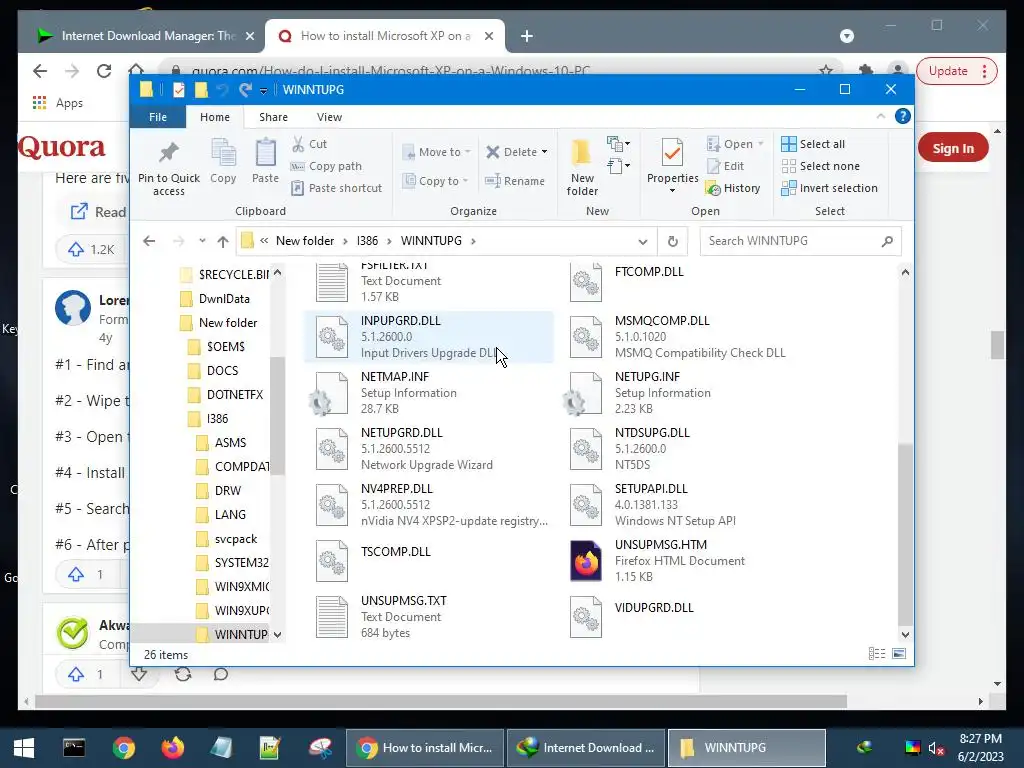This screenshot has width=1024, height=768.
Task: Reload the Chrome page
Action: (104, 71)
